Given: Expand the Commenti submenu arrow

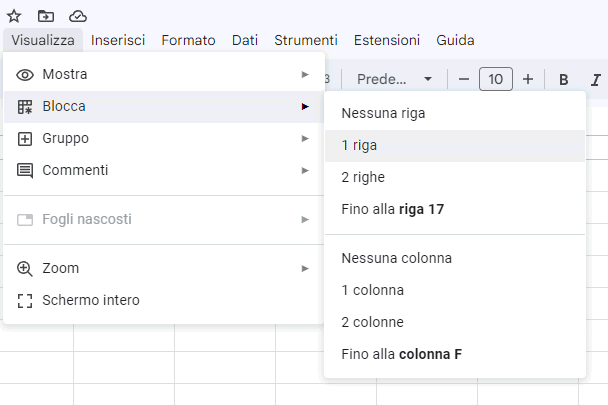Looking at the screenshot, I should pos(305,171).
